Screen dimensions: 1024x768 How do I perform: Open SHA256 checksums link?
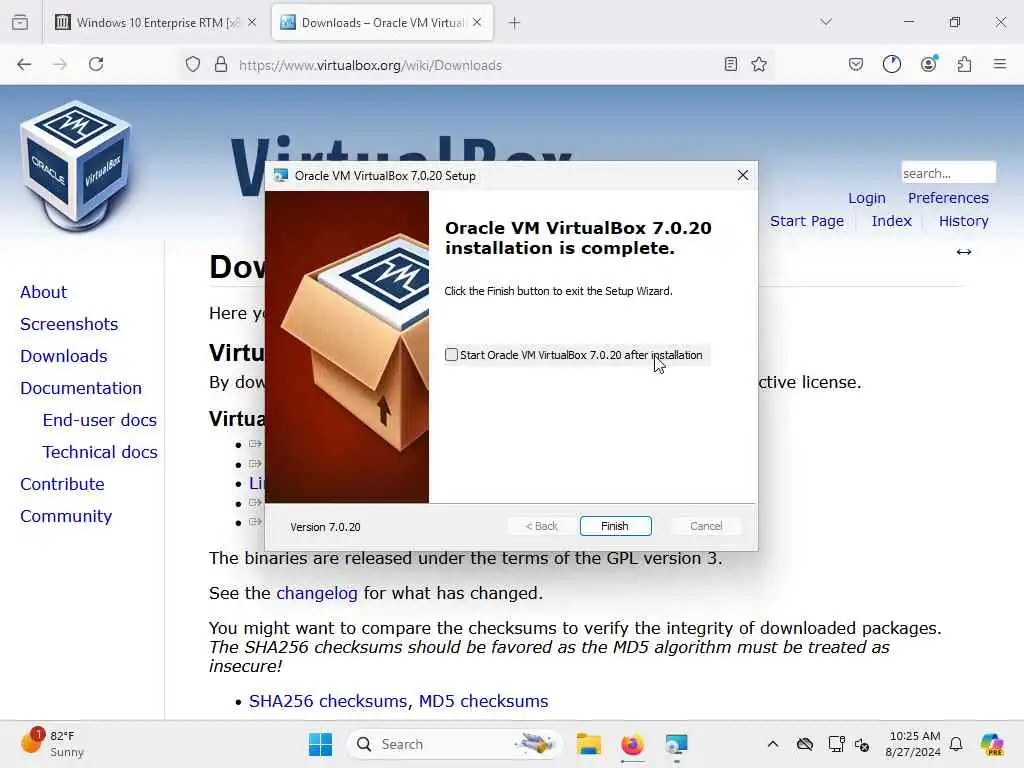(328, 701)
